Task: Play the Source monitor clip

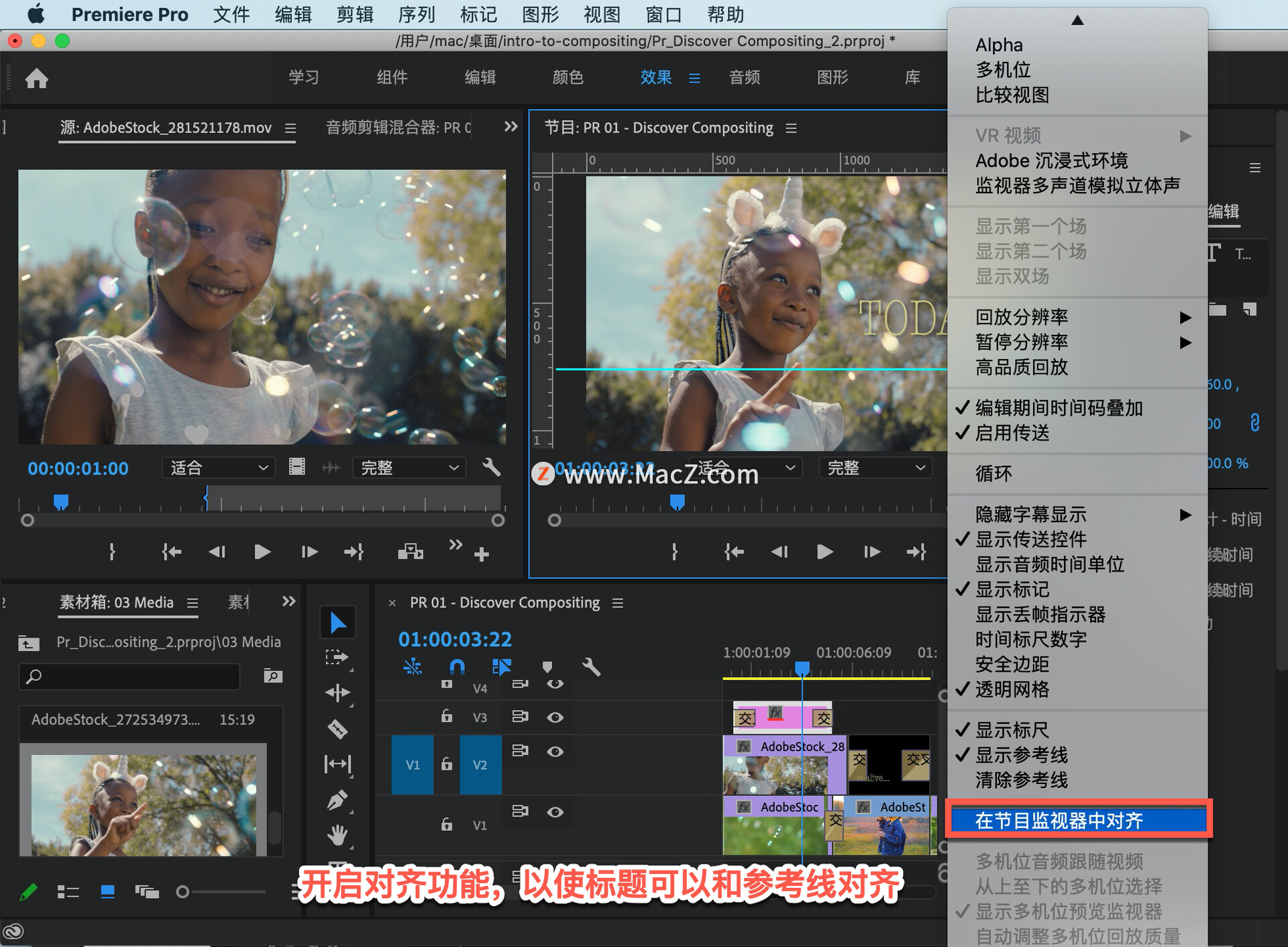Action: [262, 552]
